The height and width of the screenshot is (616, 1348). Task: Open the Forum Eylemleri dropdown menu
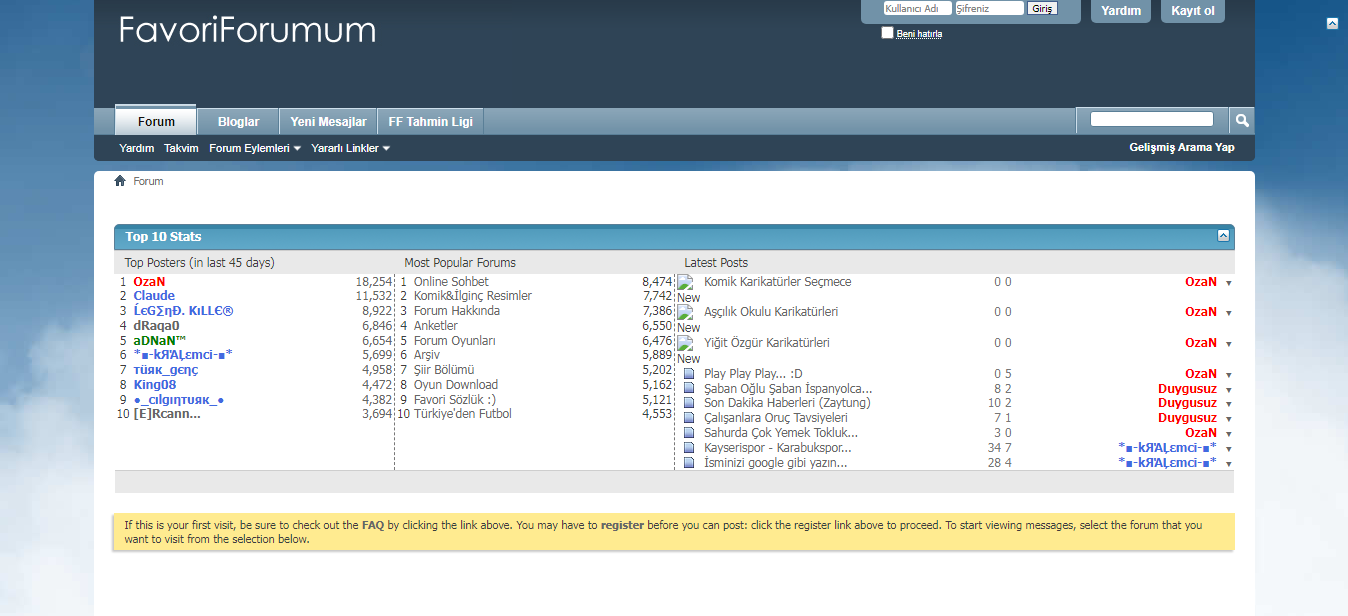click(255, 148)
